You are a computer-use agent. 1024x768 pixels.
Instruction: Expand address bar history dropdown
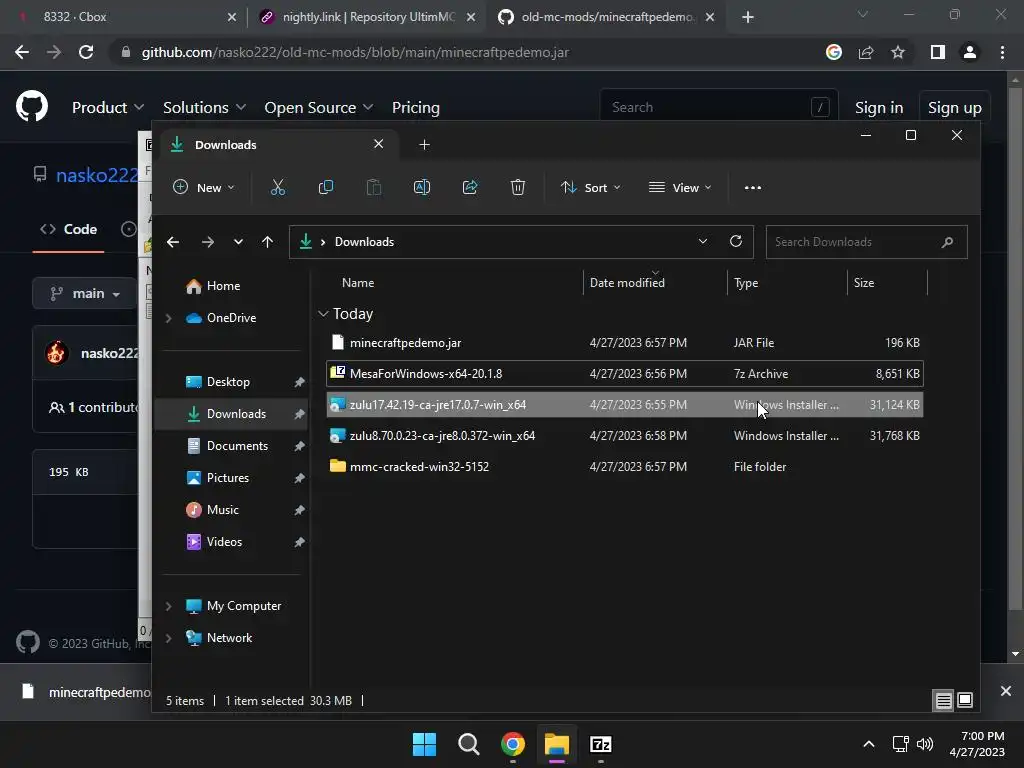pos(703,242)
